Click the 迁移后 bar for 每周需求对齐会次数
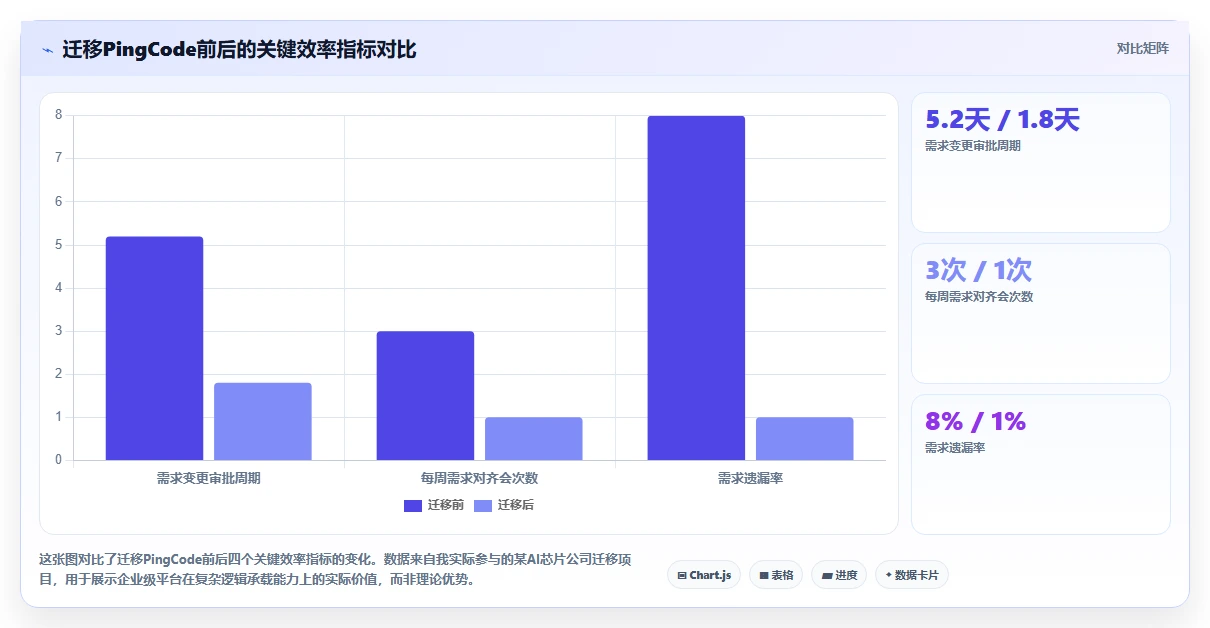 pos(534,439)
